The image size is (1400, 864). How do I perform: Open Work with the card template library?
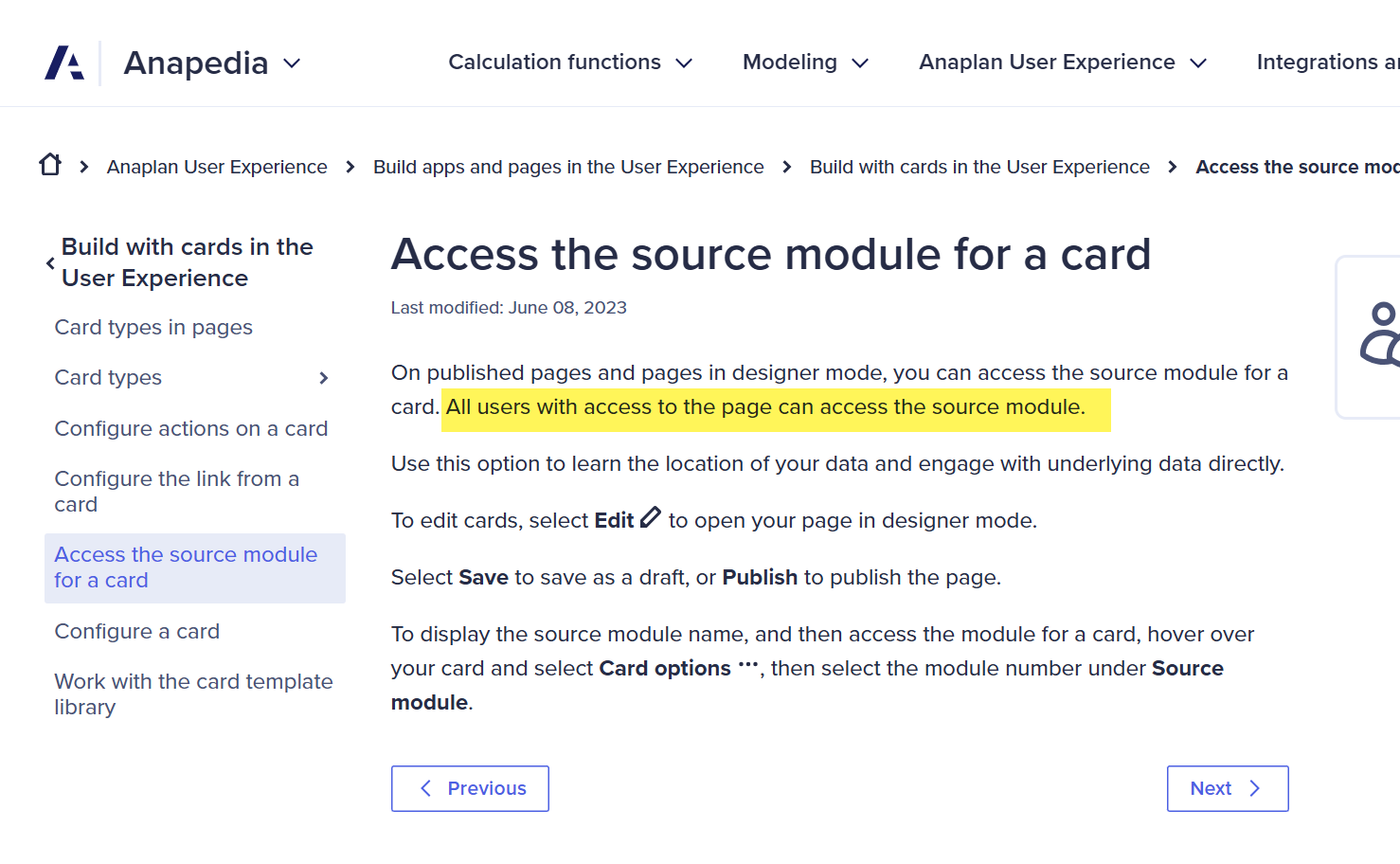[x=194, y=694]
